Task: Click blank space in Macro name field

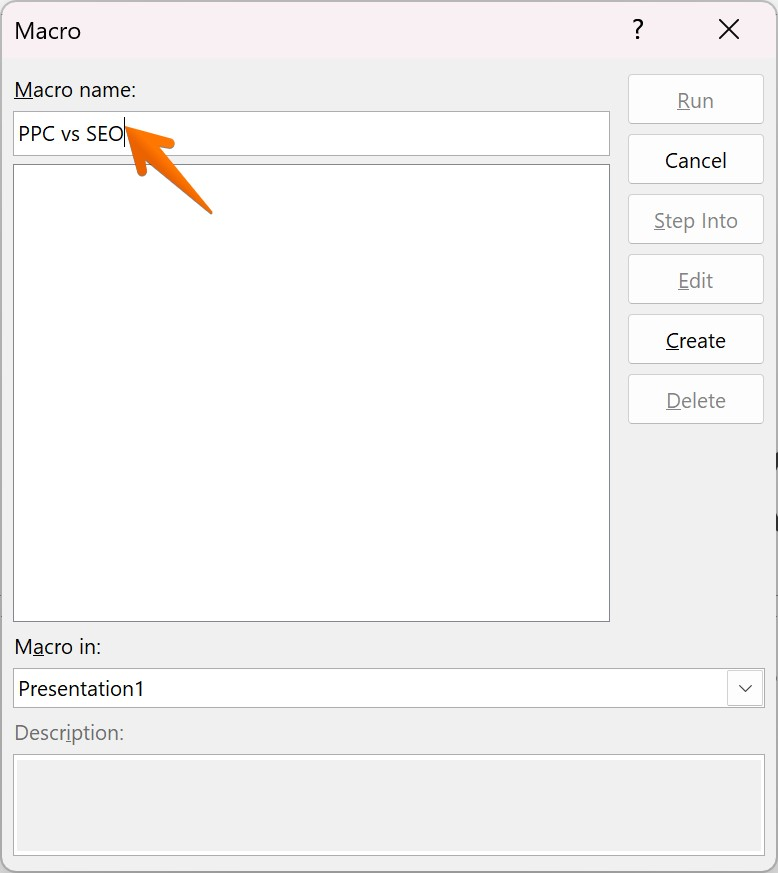Action: 400,134
